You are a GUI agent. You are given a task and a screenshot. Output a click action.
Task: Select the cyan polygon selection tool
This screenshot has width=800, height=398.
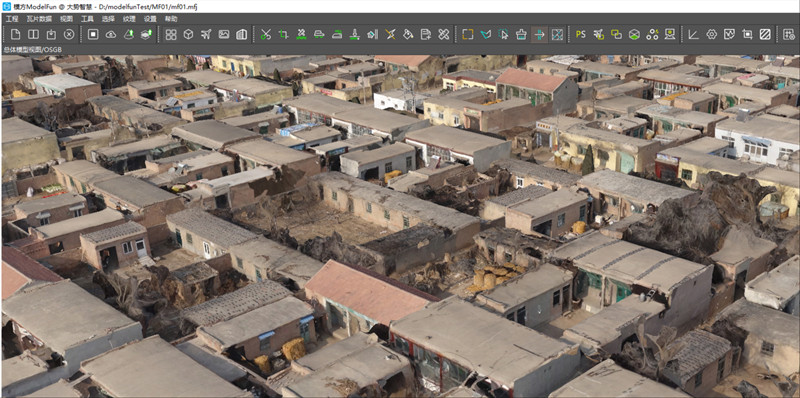pos(486,34)
